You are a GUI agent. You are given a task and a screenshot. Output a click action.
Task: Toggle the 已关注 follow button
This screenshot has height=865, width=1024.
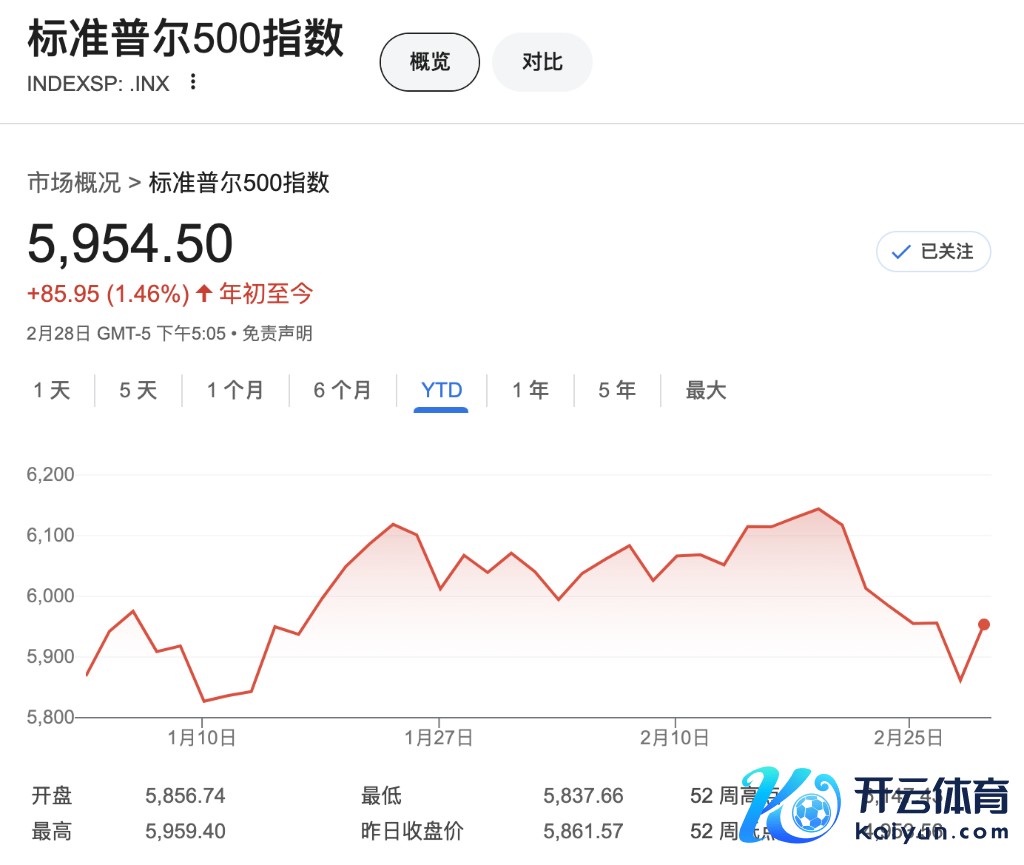(933, 252)
